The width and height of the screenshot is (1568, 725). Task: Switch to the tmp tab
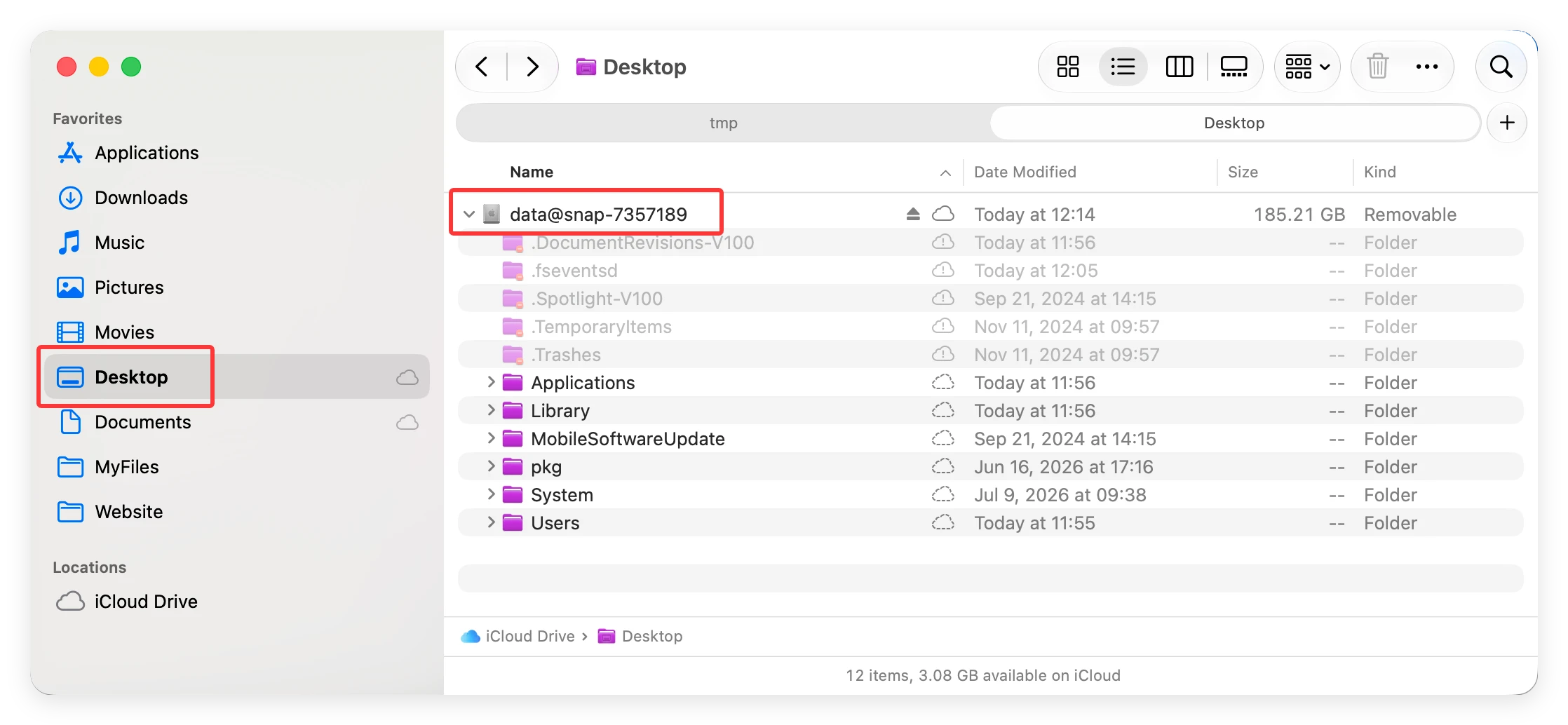(x=723, y=123)
